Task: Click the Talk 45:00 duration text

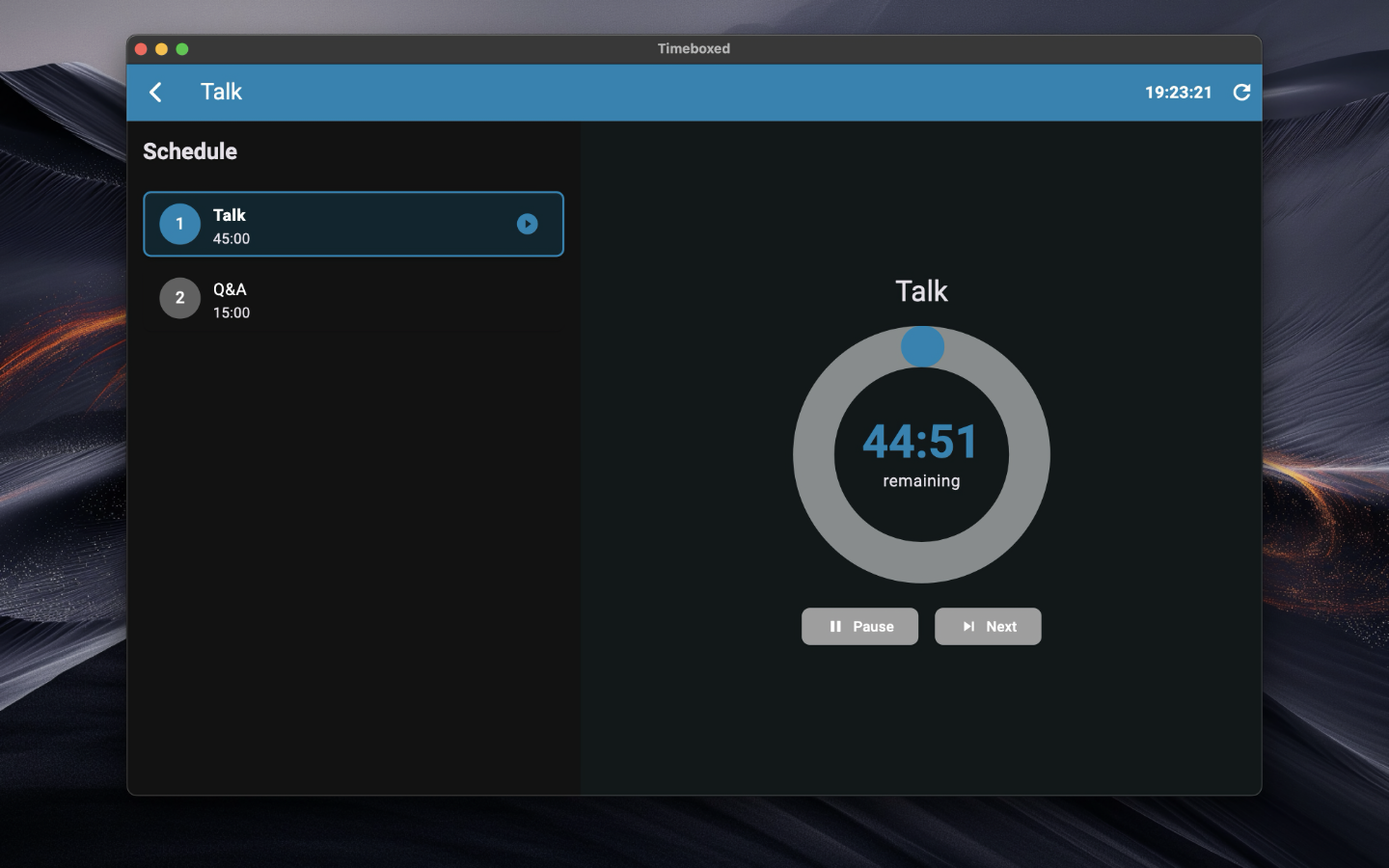Action: pyautogui.click(x=231, y=239)
